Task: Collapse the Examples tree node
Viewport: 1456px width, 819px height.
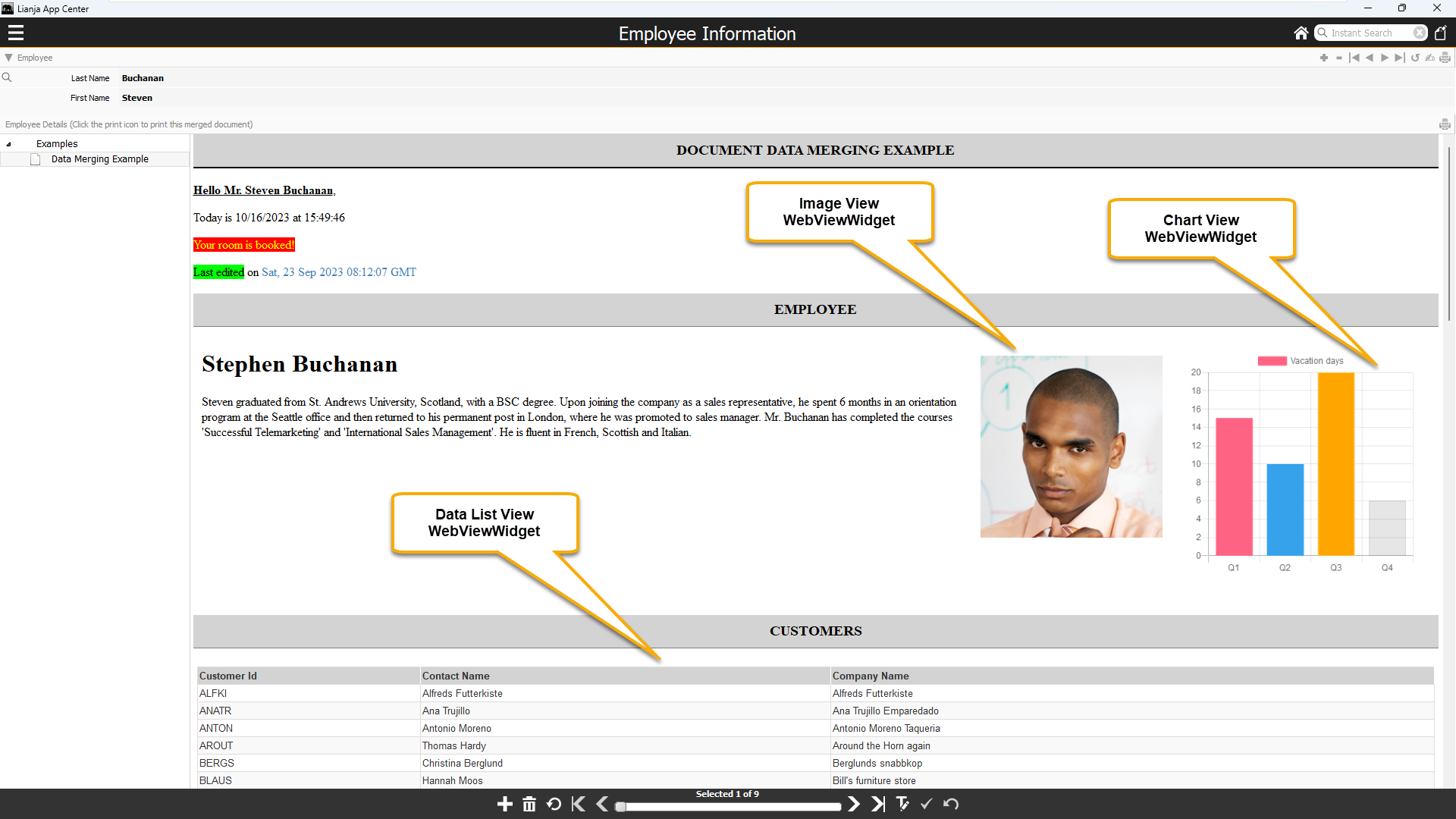Action: click(x=8, y=144)
